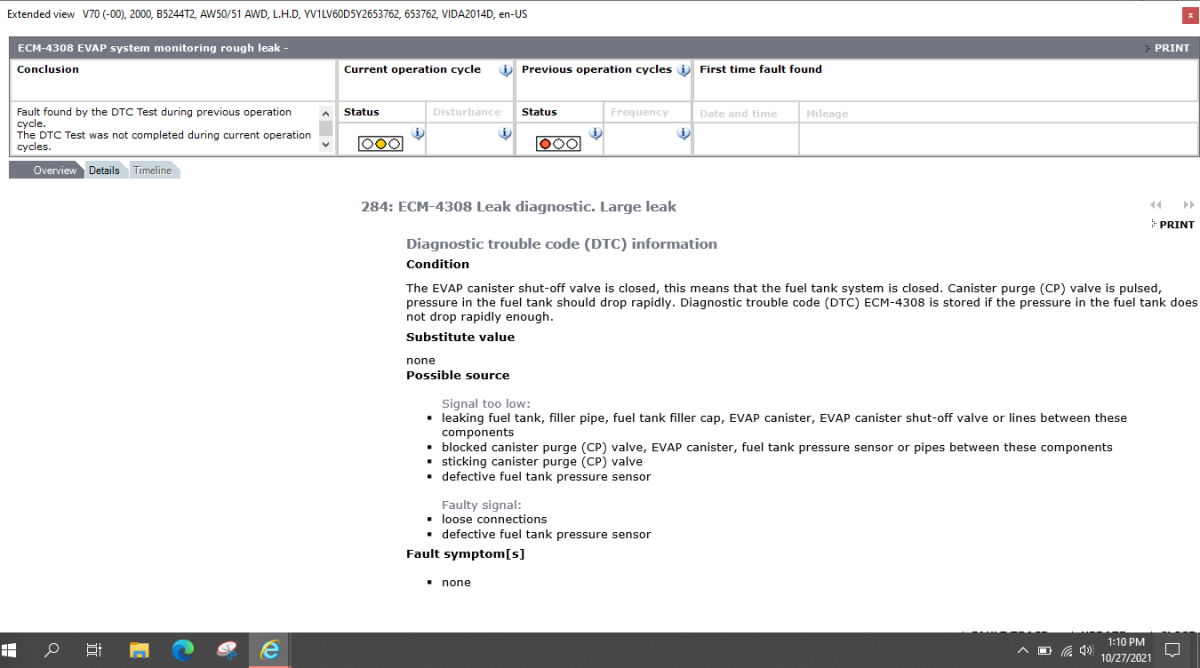Viewport: 1200px width, 668px height.
Task: Open Google Chrome from the taskbar
Action: click(x=182, y=649)
